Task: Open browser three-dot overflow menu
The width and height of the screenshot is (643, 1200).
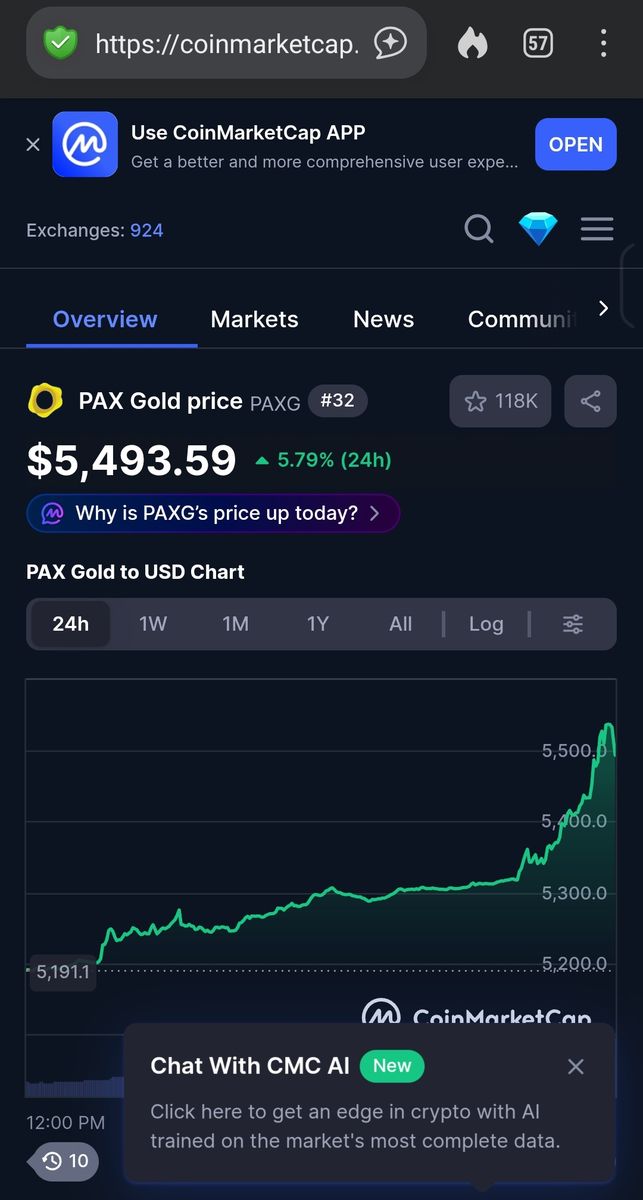Action: (603, 43)
